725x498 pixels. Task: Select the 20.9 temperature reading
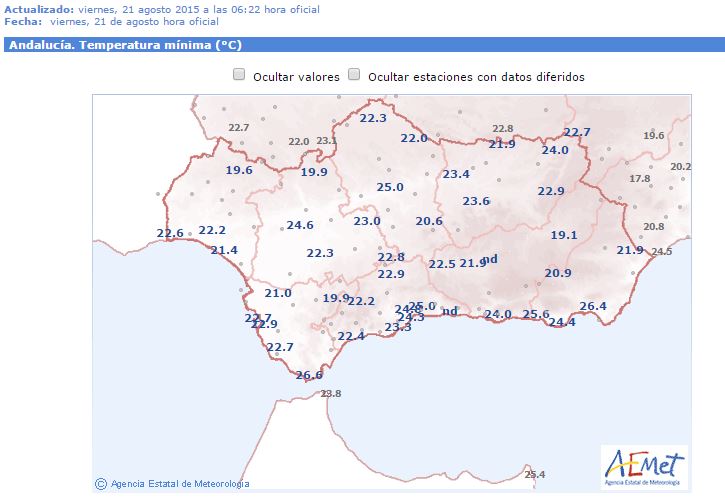point(558,273)
